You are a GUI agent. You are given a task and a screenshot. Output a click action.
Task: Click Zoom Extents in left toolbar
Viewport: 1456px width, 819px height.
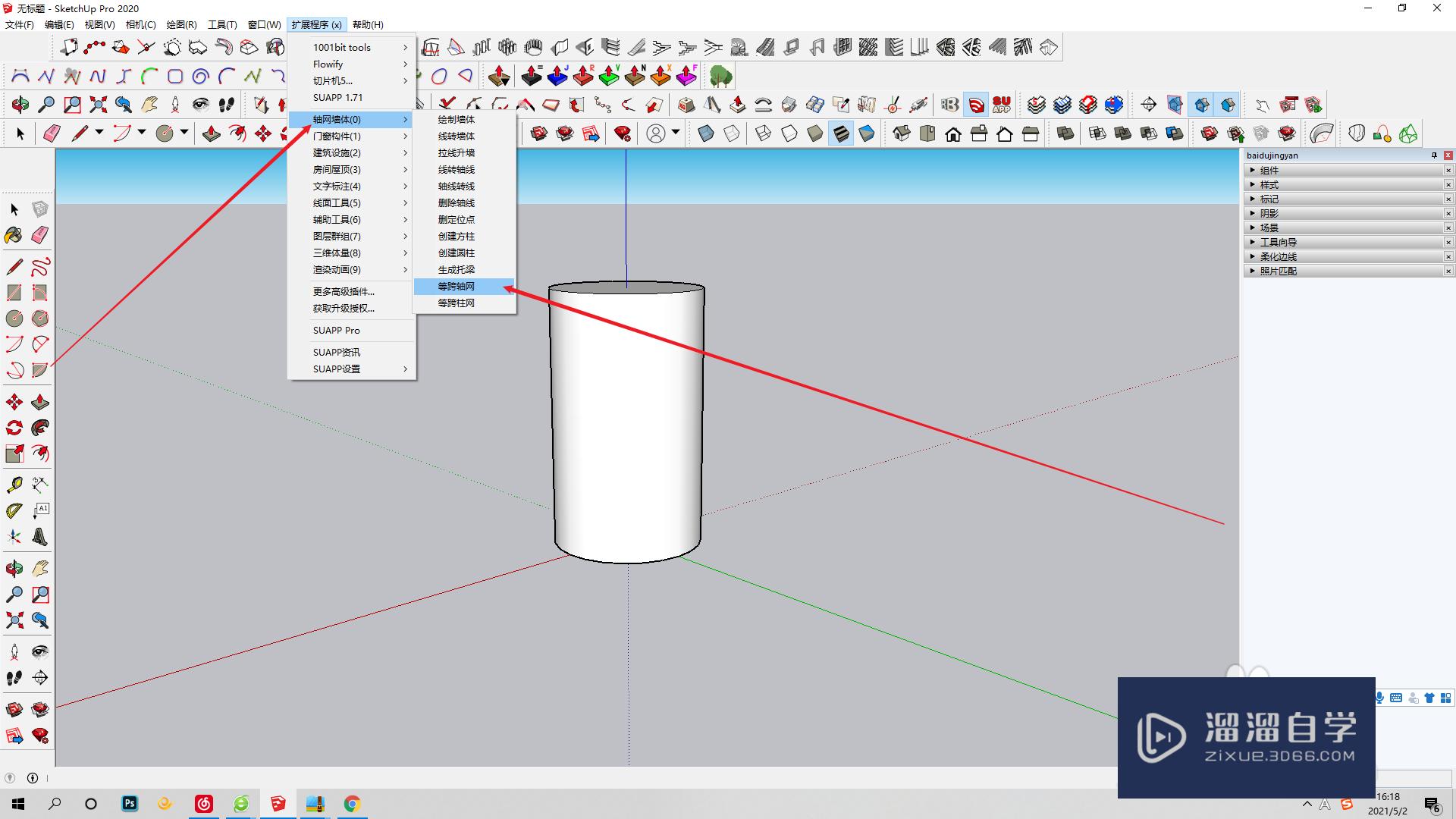(14, 620)
